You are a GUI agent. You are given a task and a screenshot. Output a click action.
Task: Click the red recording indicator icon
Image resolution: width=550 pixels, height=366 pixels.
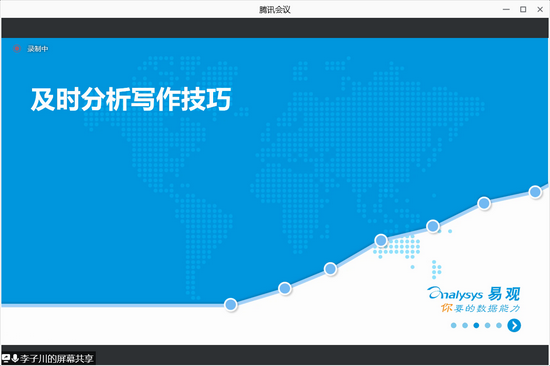click(x=16, y=48)
